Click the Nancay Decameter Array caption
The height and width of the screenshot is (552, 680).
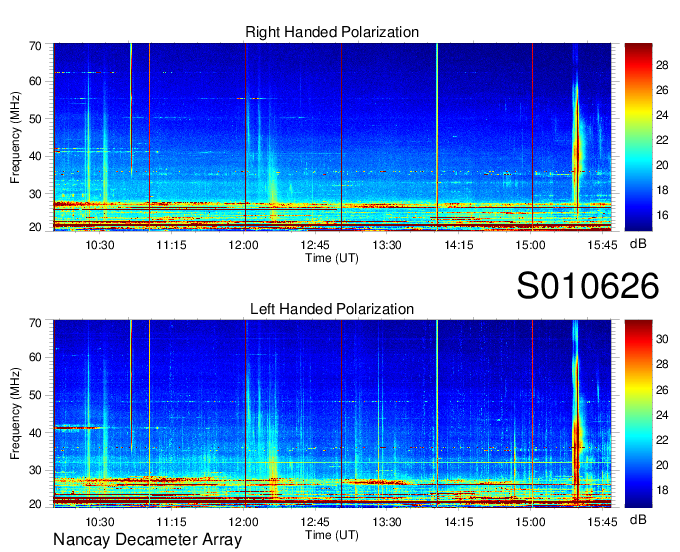[x=147, y=540]
